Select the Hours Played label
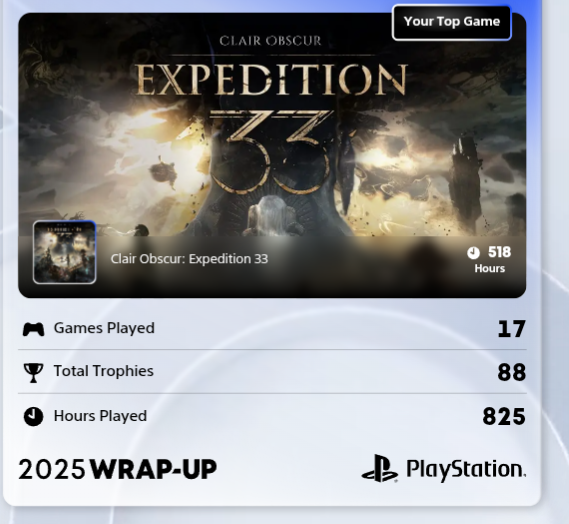 click(x=100, y=416)
